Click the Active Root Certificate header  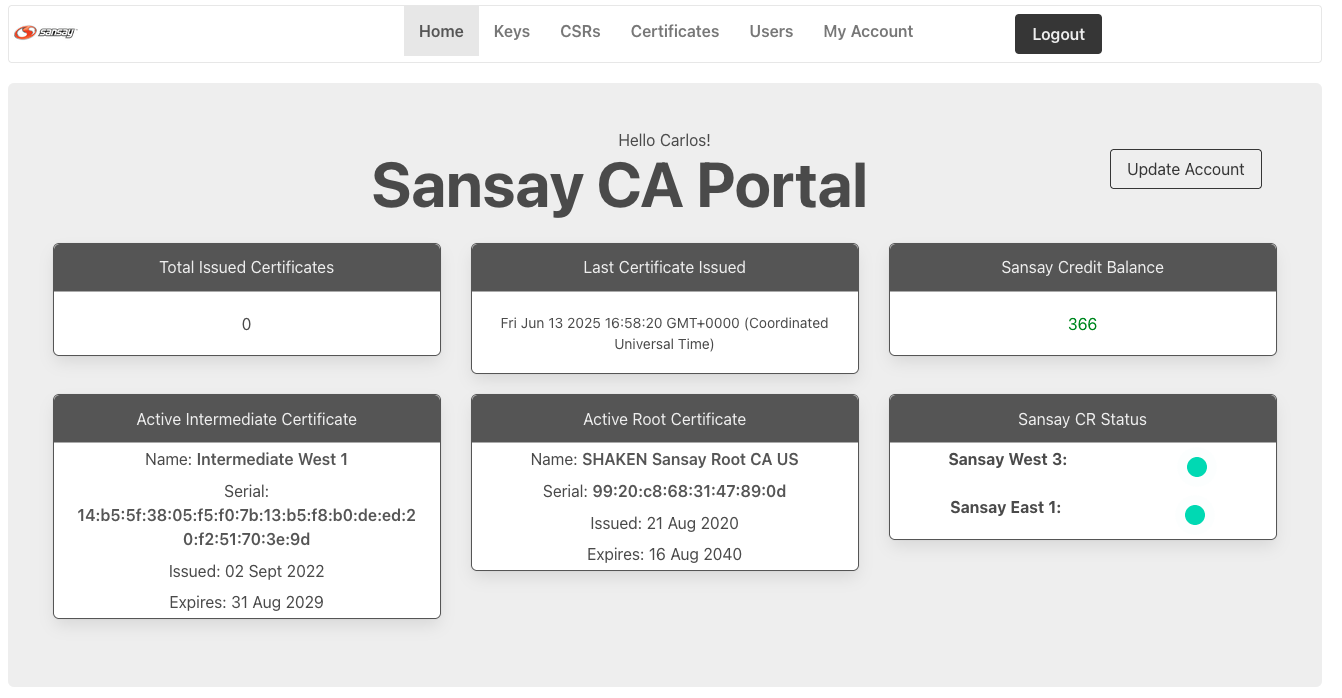tap(665, 419)
